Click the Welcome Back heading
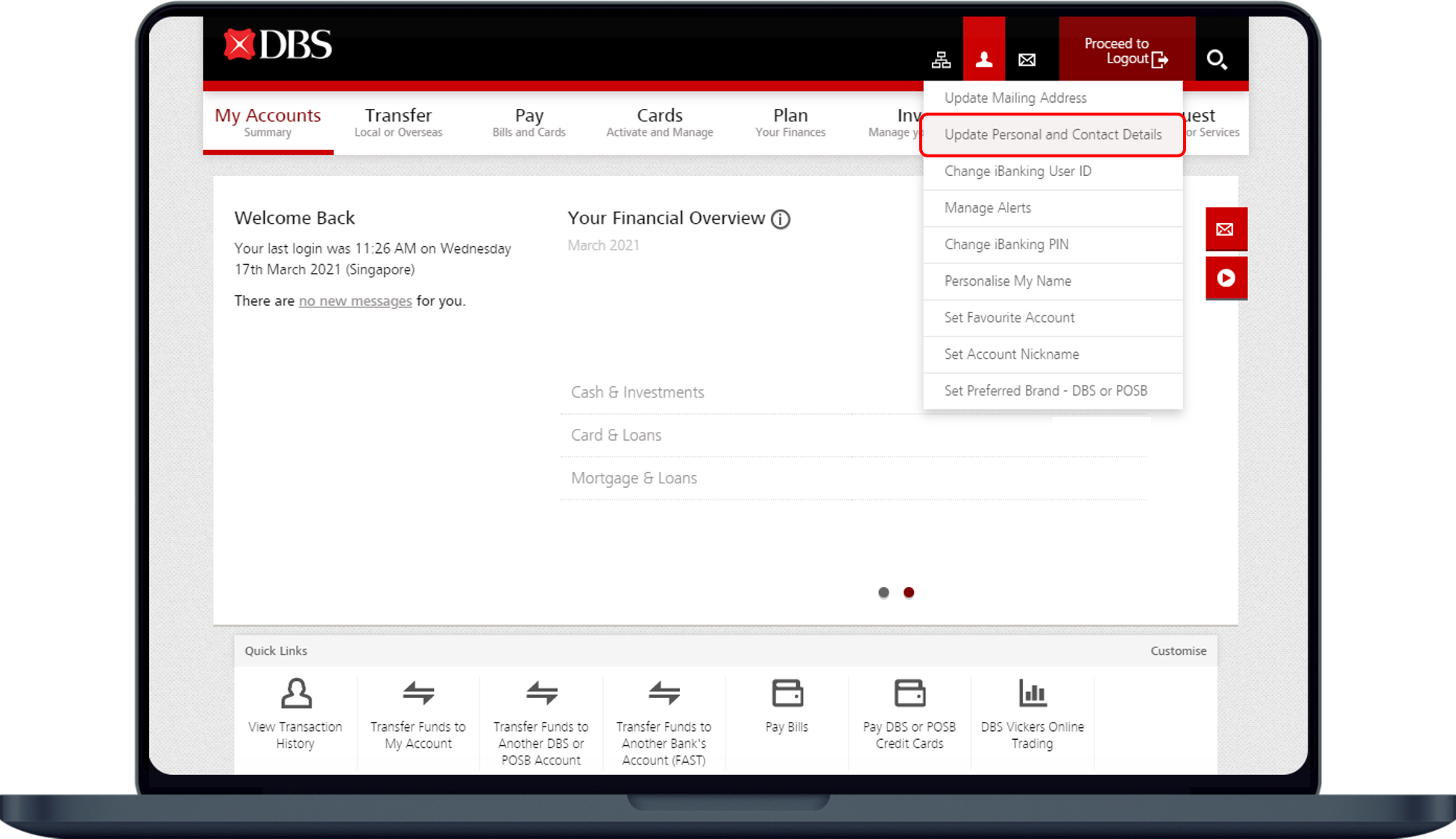1456x839 pixels. point(294,218)
